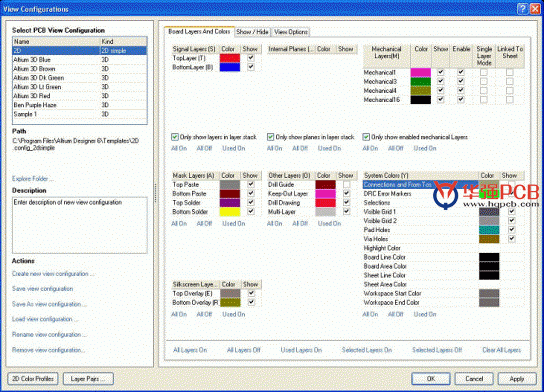Click the yellow Bottom Solder color swatch
This screenshot has width=544, height=392.
pyautogui.click(x=230, y=212)
